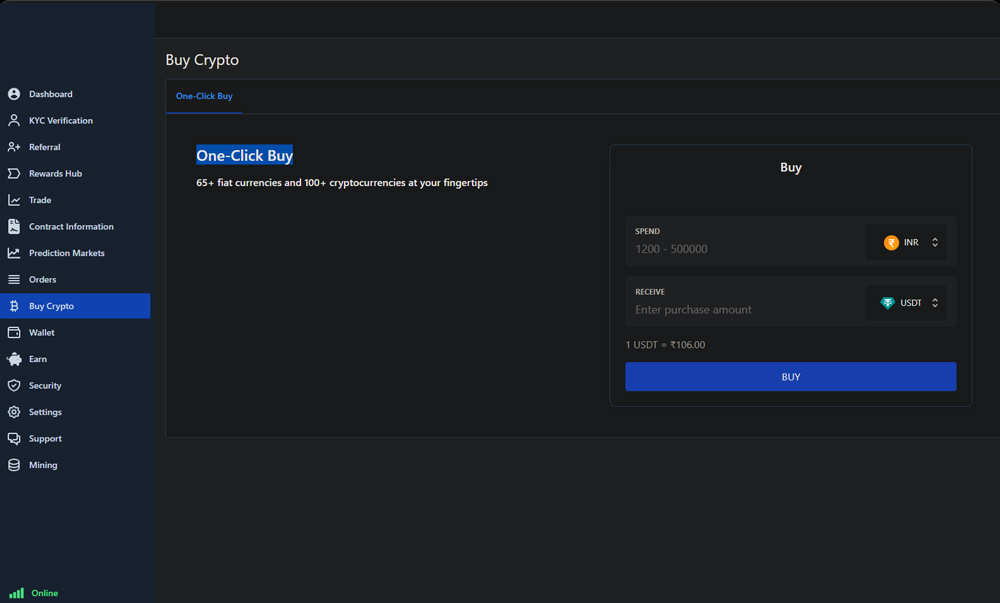
Task: Open the USDT cryptocurrency dropdown
Action: pyautogui.click(x=906, y=303)
